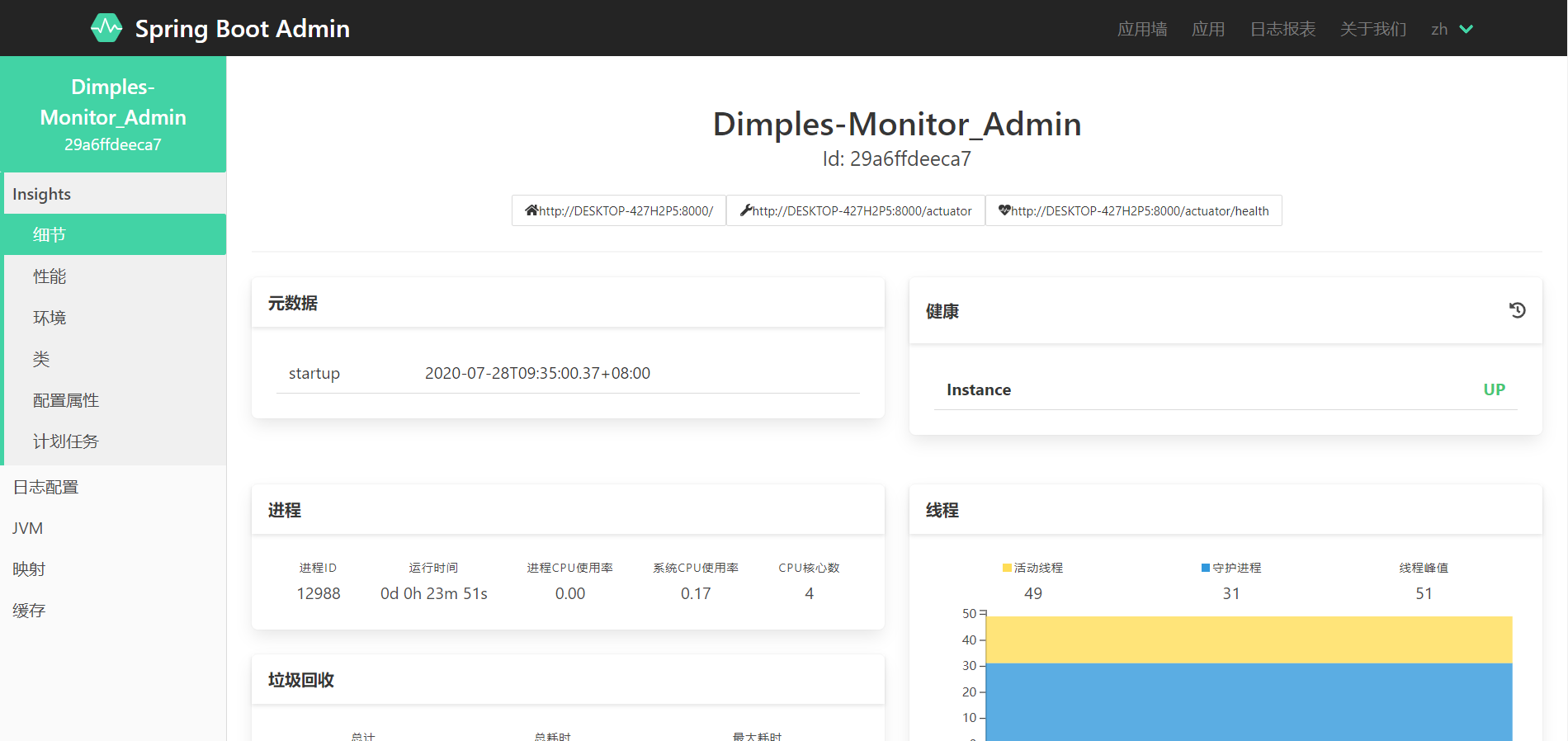
Task: Open the 缓存 sidebar section
Action: click(113, 611)
